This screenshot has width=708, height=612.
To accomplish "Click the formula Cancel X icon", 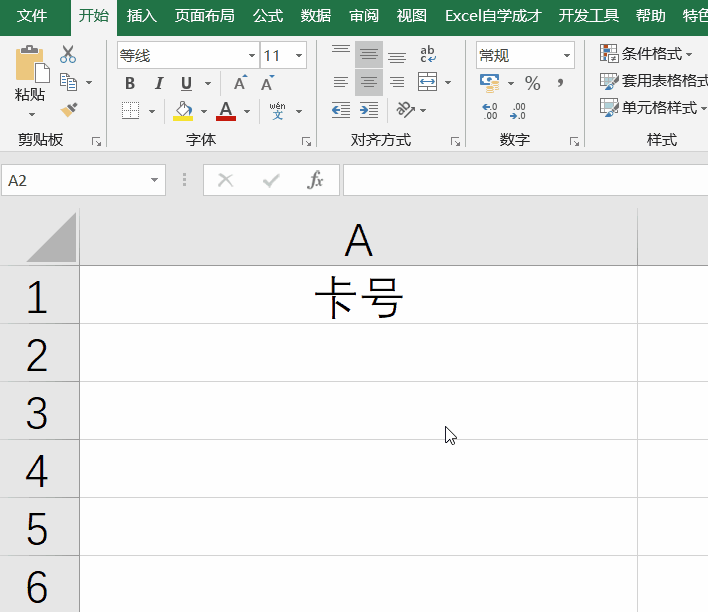I will click(225, 180).
